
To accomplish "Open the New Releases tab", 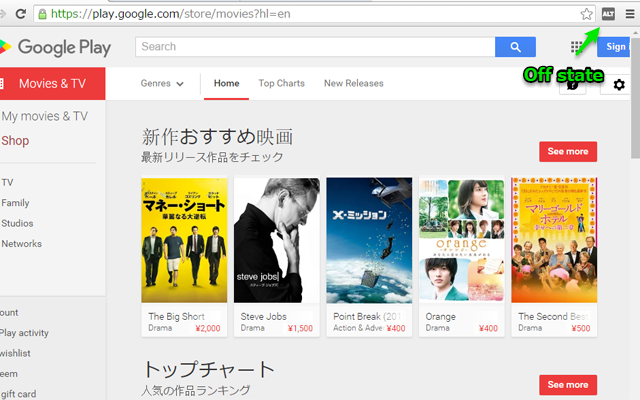I will (354, 83).
